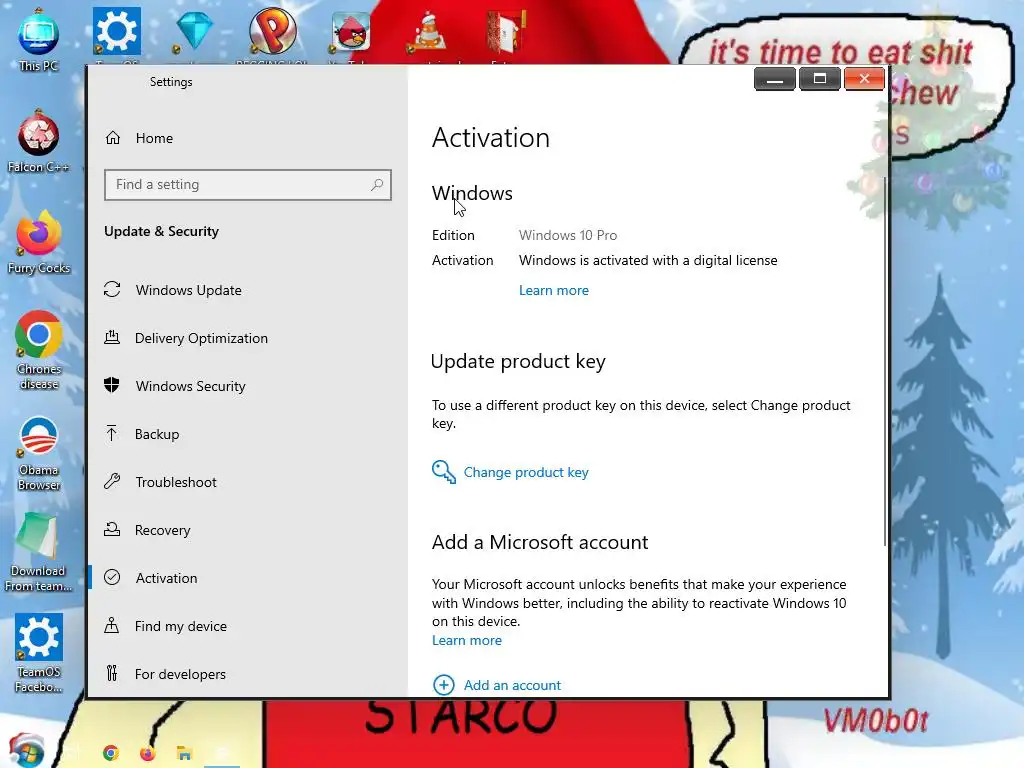Open Chrome from the taskbar

(x=110, y=753)
